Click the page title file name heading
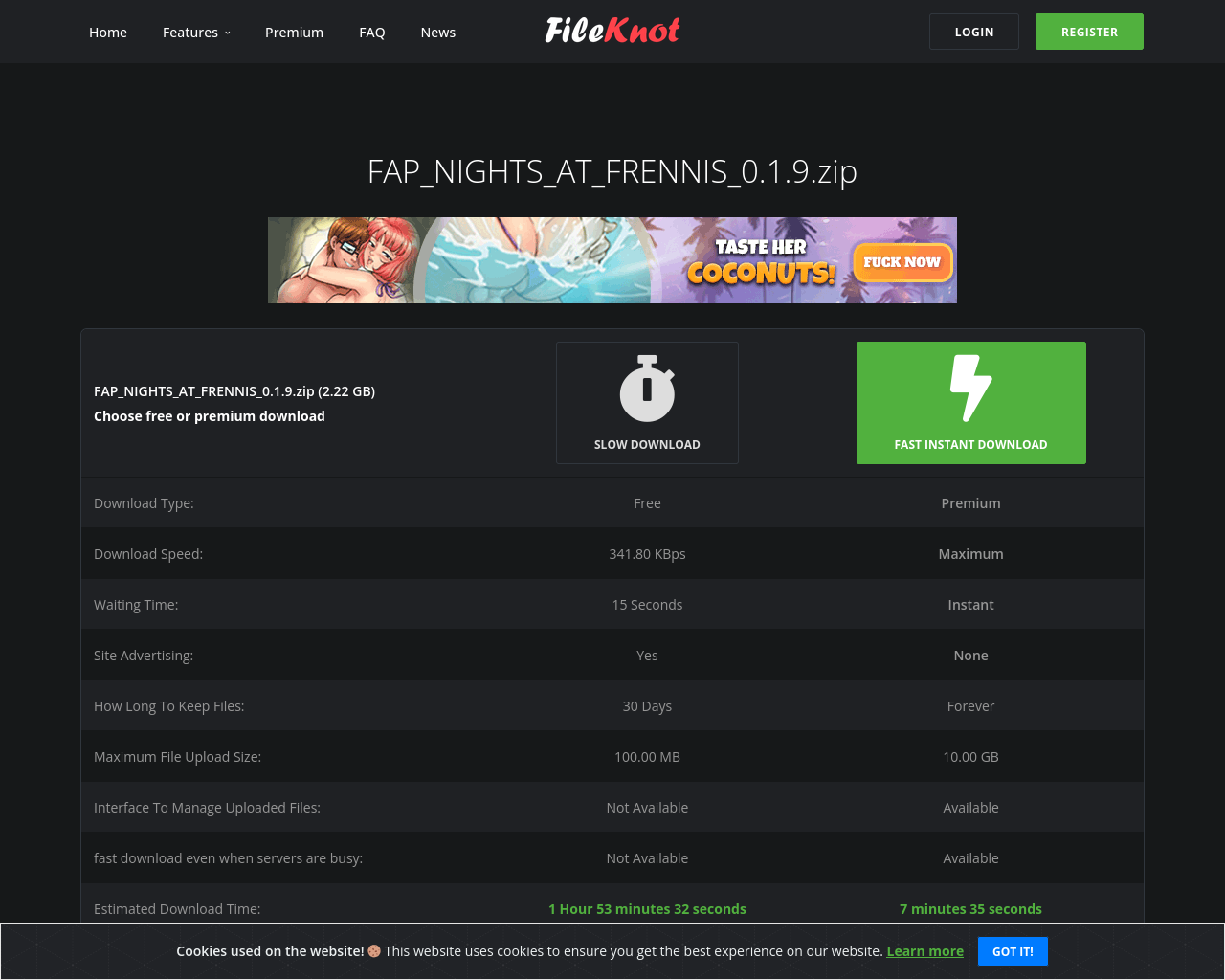Screen dimensions: 1225x980 point(612,171)
